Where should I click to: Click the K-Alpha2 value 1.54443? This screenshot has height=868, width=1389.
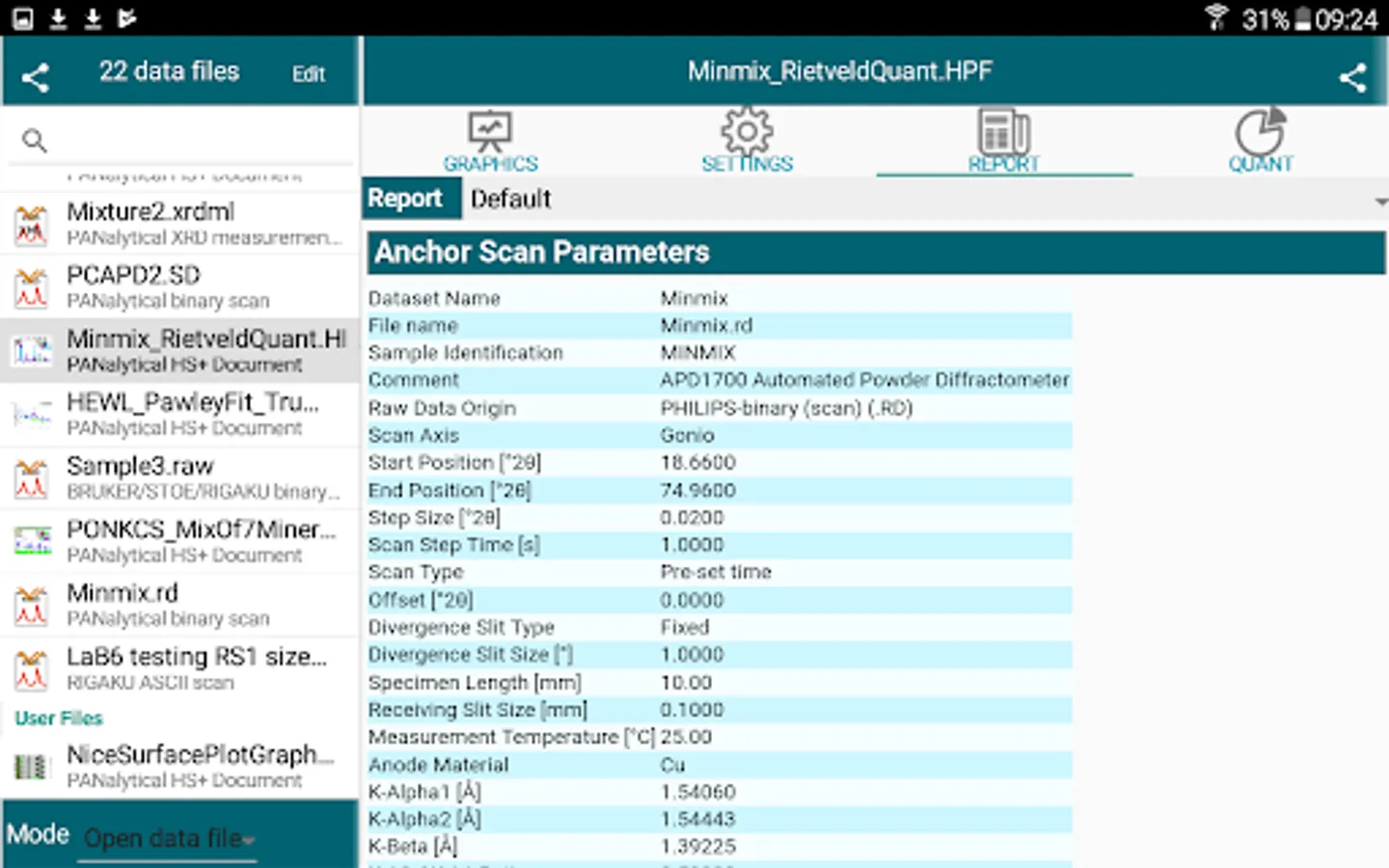coord(697,820)
